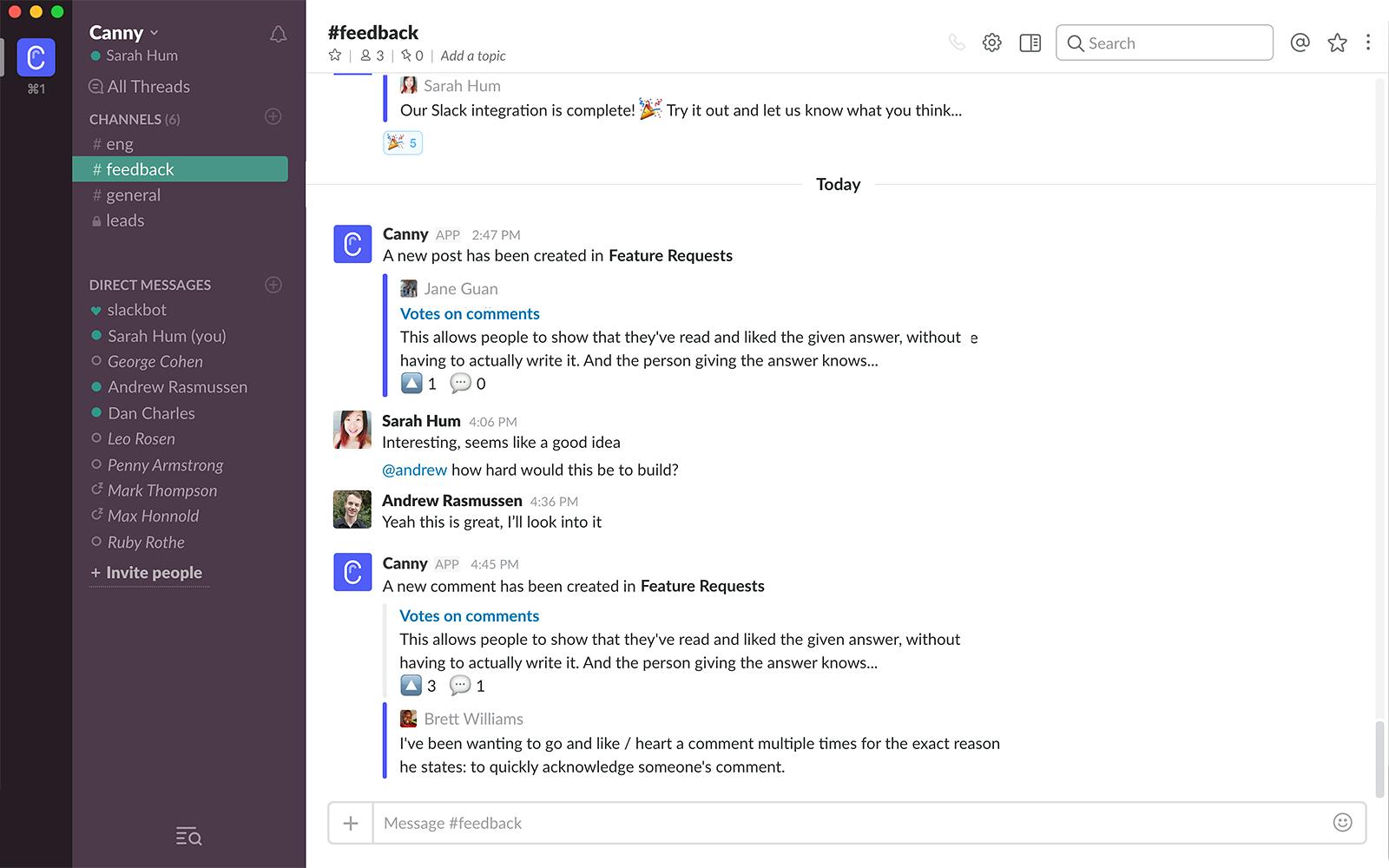Click Canny app avatar at 2:47 PM
This screenshot has height=868, width=1389.
(x=352, y=244)
